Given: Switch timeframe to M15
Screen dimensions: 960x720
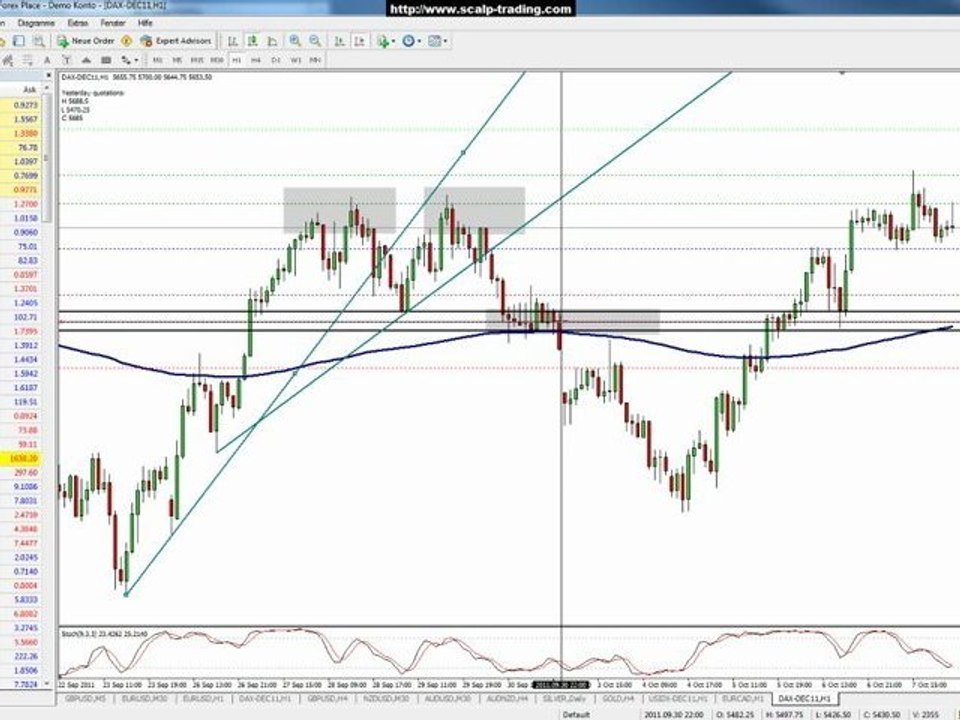Looking at the screenshot, I should [197, 60].
